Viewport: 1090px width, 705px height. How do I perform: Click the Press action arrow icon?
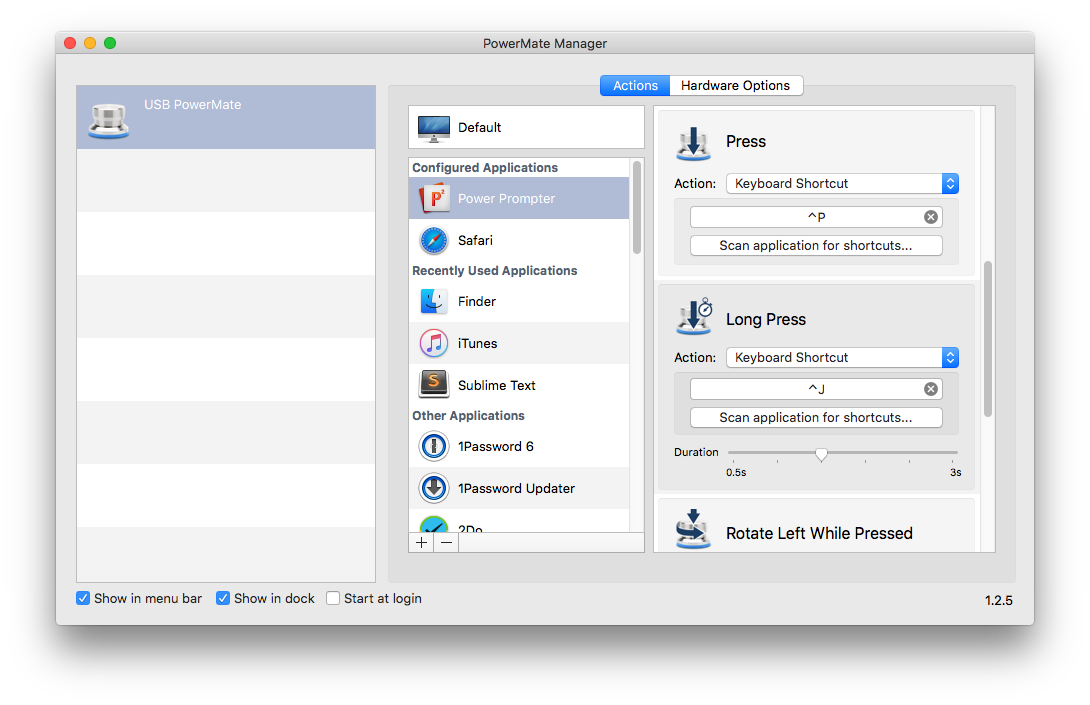pyautogui.click(x=693, y=143)
